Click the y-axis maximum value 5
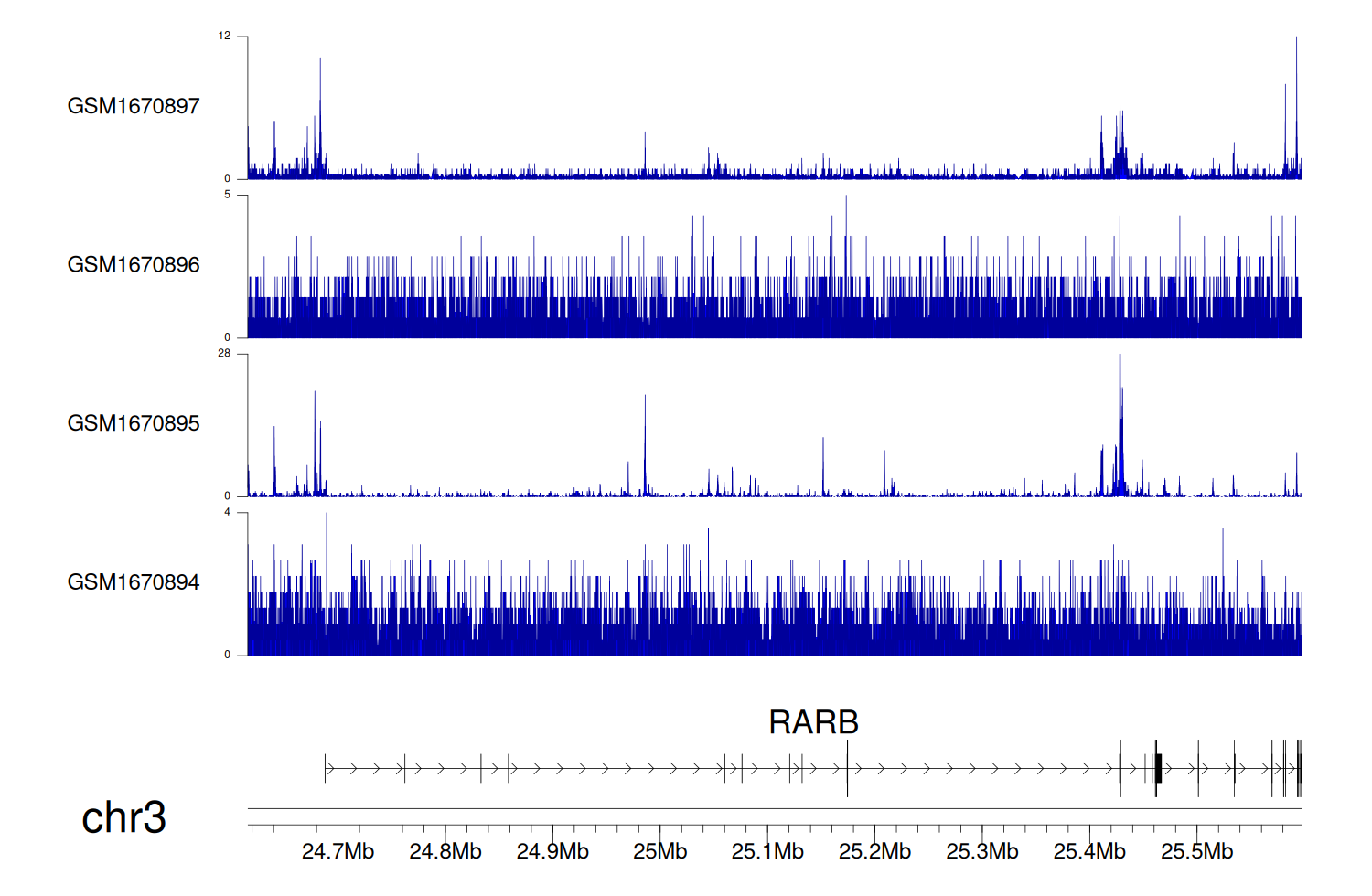 (227, 195)
